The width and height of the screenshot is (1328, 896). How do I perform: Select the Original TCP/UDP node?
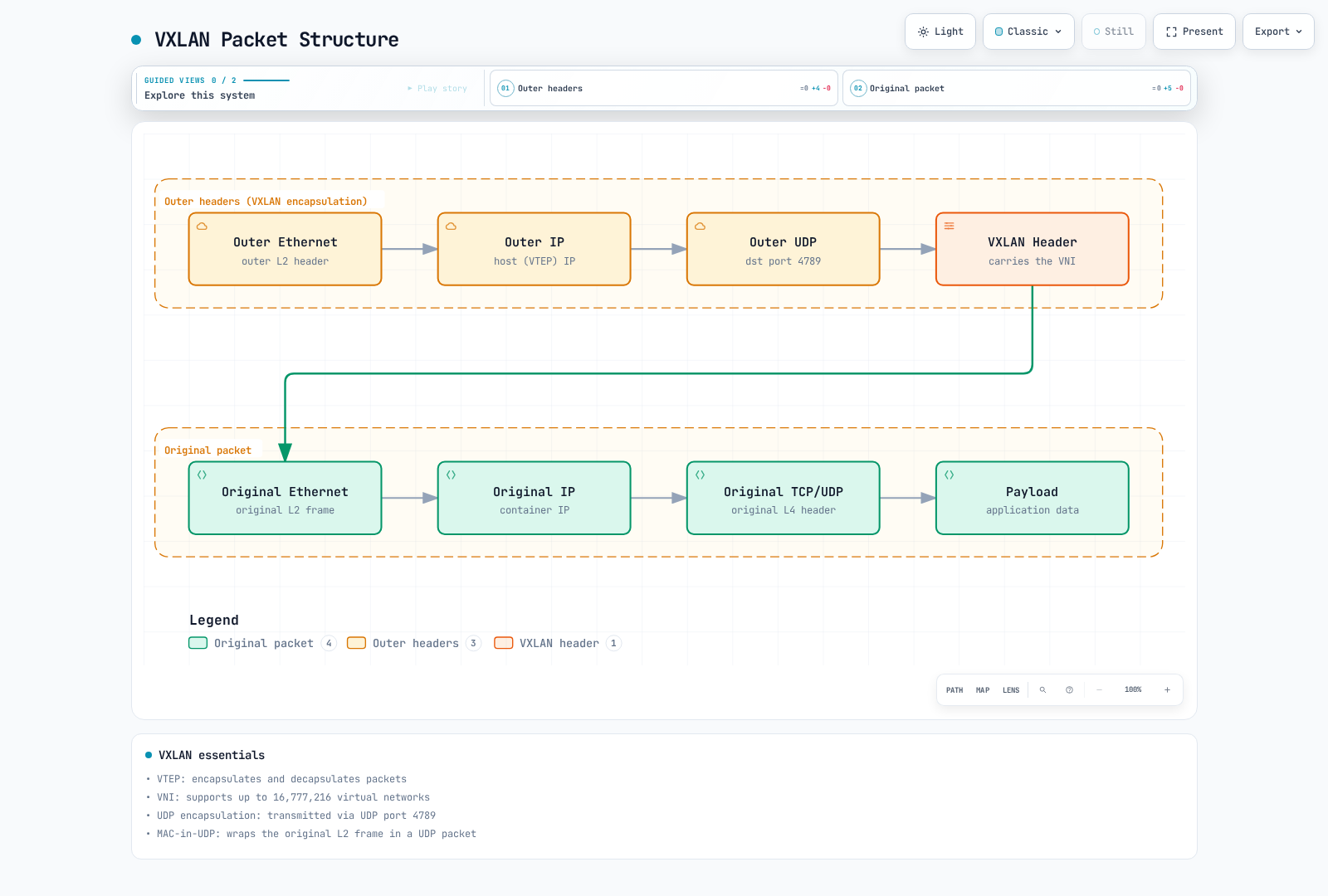pyautogui.click(x=784, y=498)
